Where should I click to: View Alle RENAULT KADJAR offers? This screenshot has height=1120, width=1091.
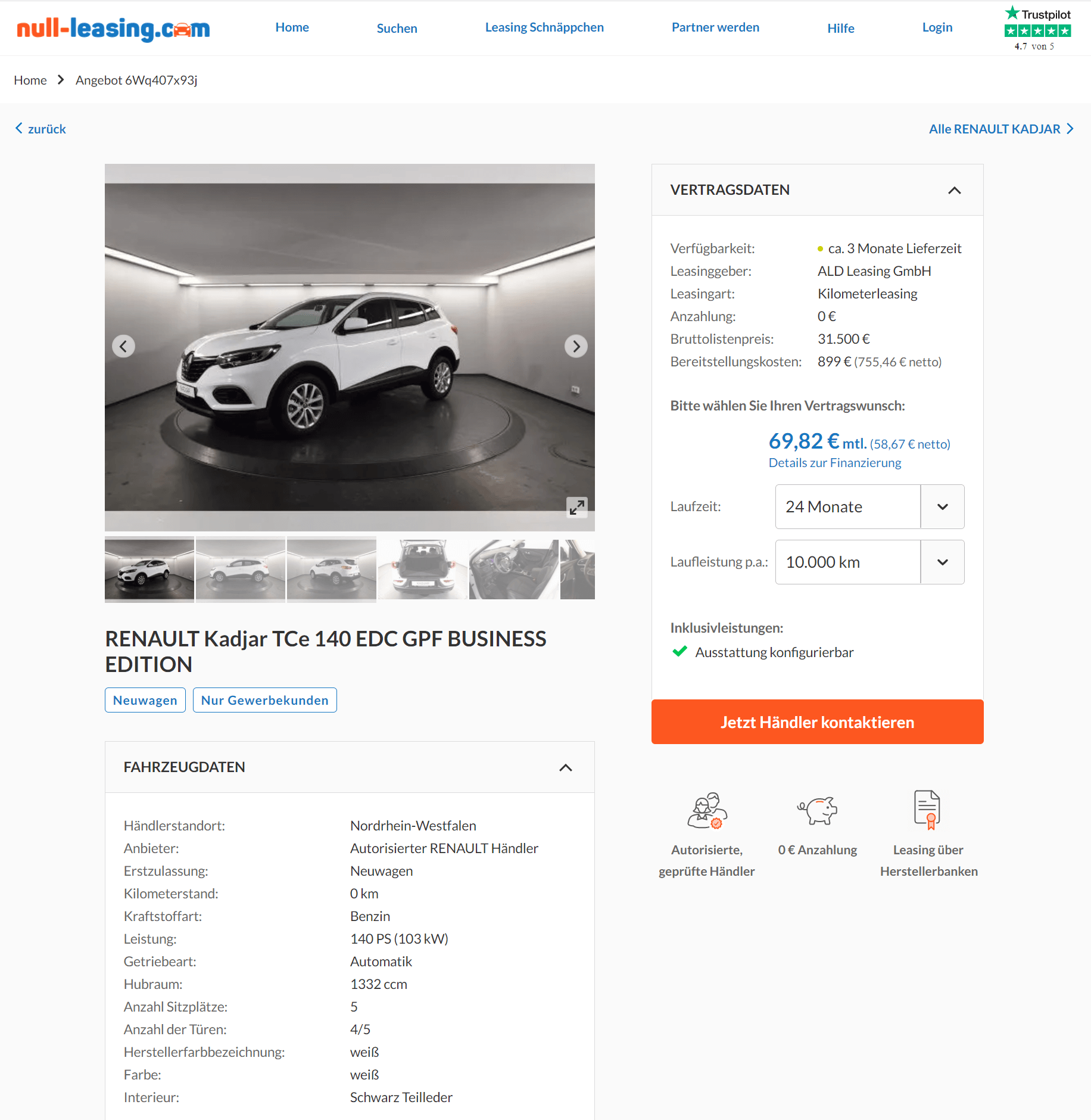pyautogui.click(x=1001, y=129)
